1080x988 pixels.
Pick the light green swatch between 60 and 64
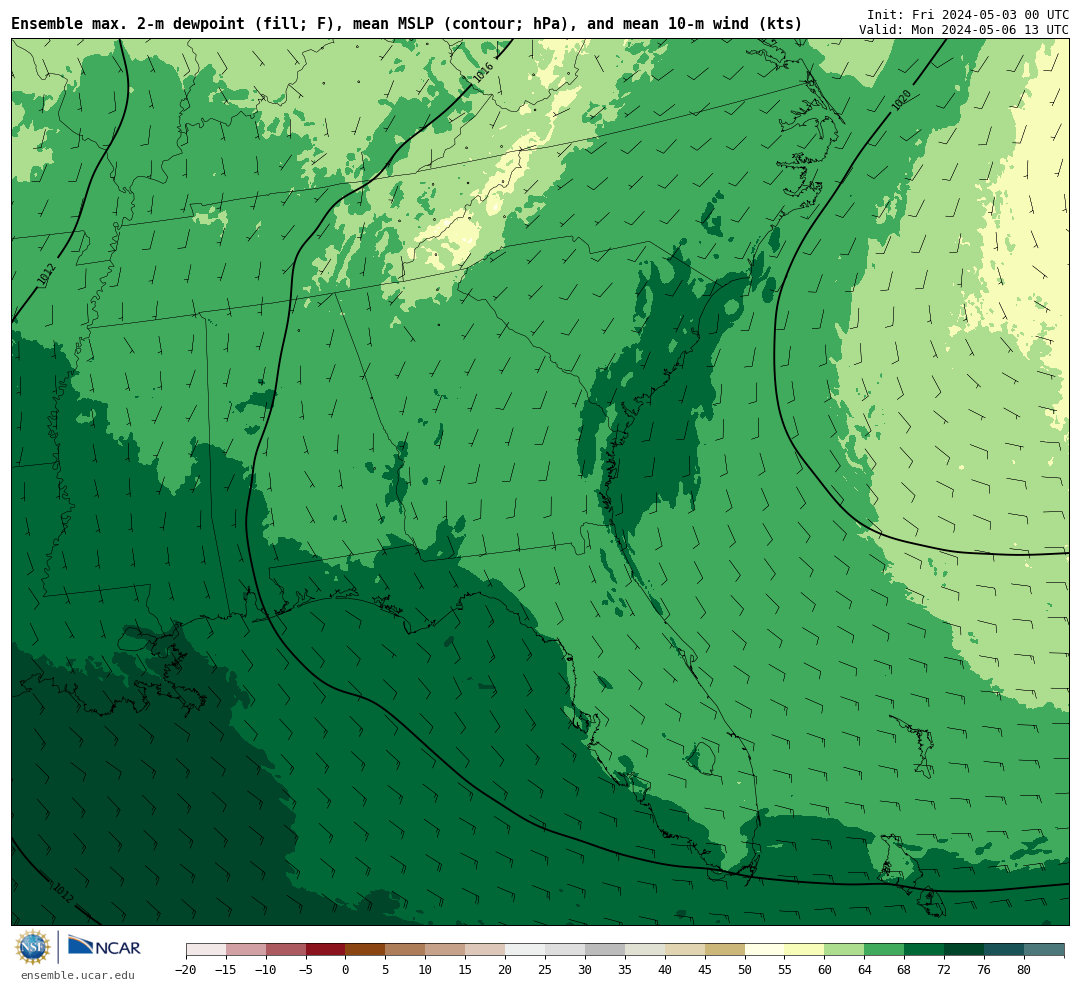pos(844,950)
